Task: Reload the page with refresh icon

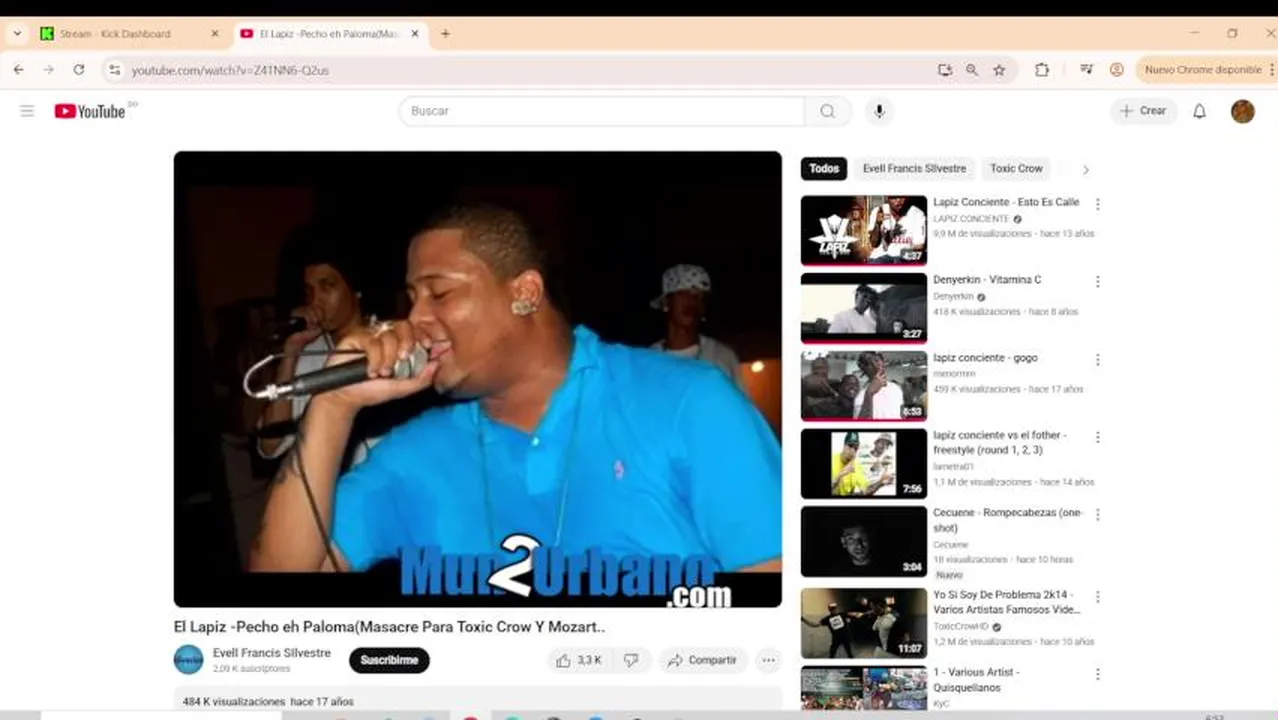Action: click(x=79, y=70)
